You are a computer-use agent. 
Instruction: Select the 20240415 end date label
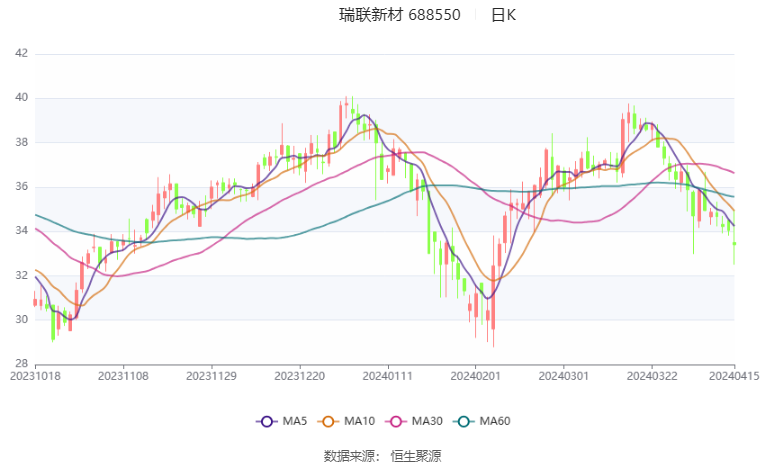coord(734,376)
